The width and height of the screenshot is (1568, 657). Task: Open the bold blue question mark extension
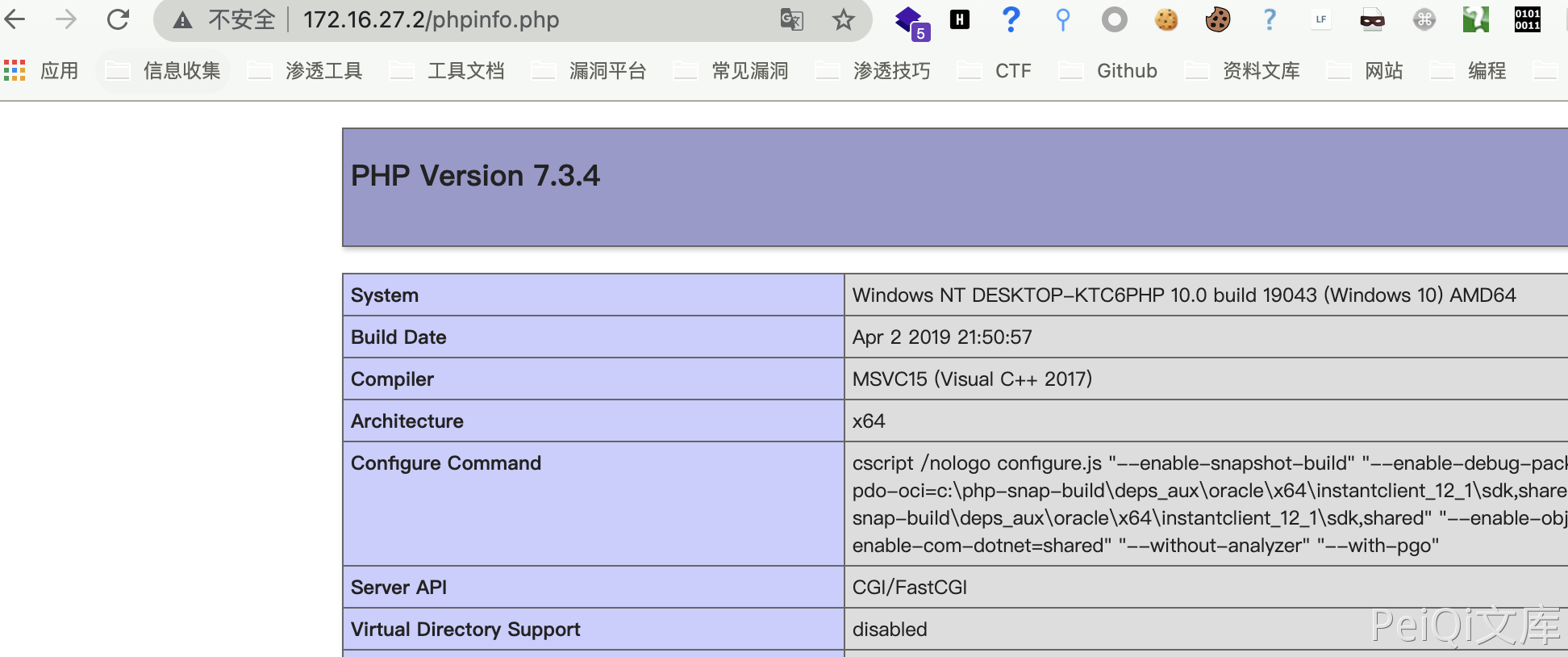(1011, 19)
